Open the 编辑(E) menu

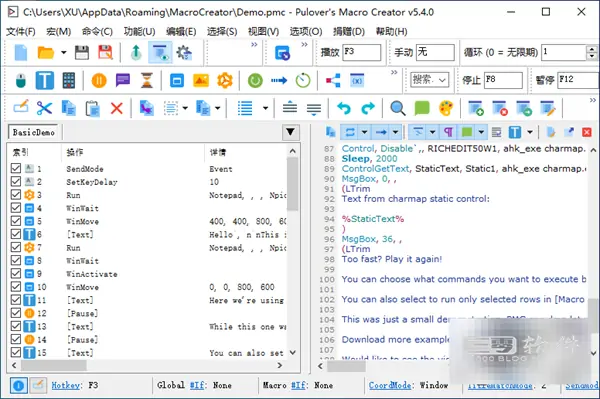point(181,31)
